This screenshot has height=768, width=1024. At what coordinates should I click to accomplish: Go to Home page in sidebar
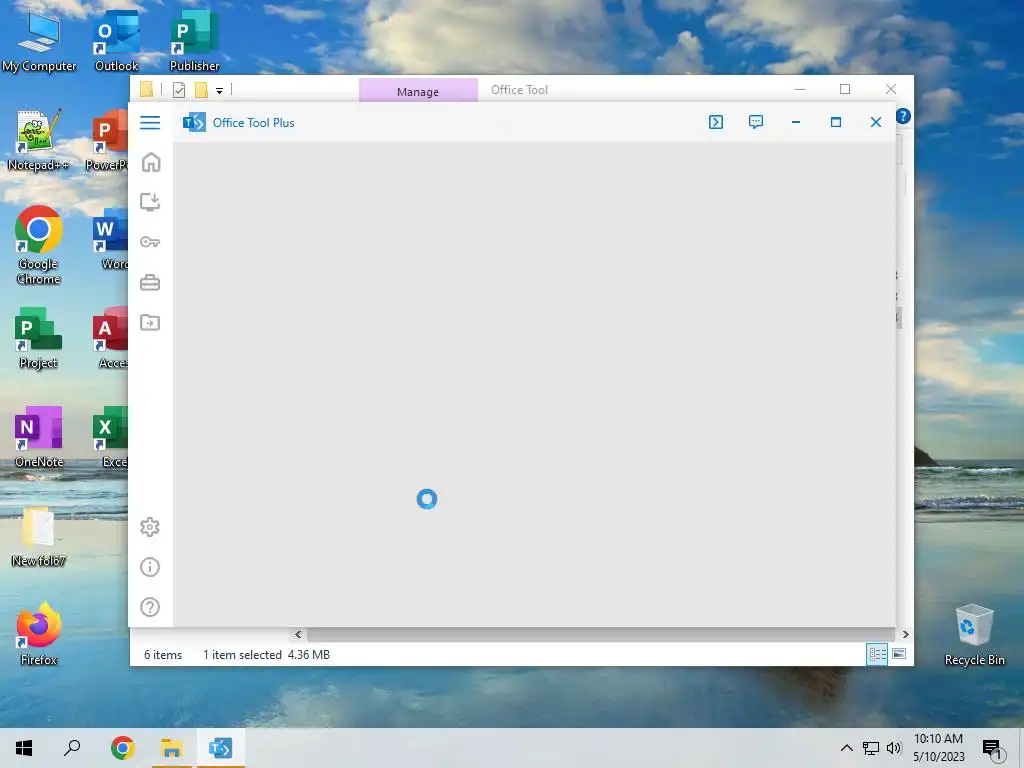point(150,162)
